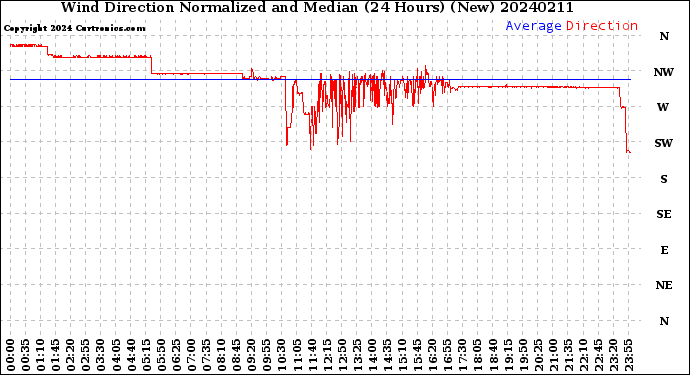Click the 23:20 time label
Viewport: 690px width, 375px height.
coord(613,355)
